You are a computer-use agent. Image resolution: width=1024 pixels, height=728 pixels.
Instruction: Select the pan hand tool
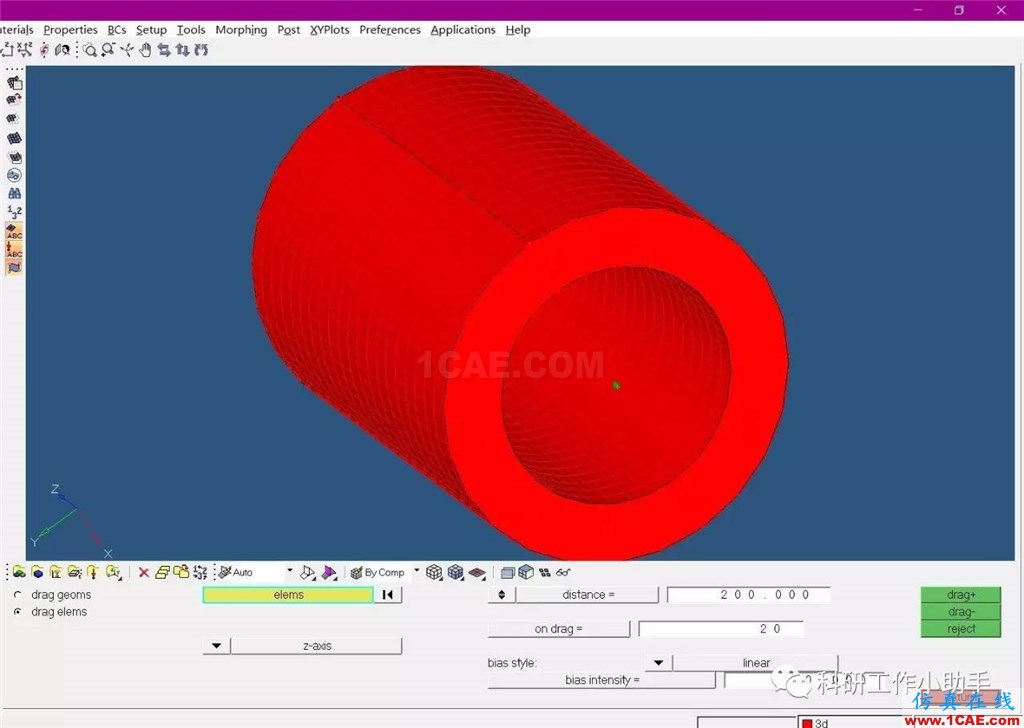[x=145, y=50]
